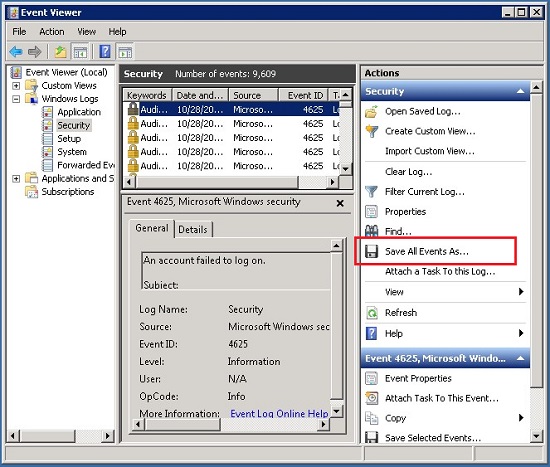550x467 pixels.
Task: Click the Save Selected Events floppy icon
Action: tap(371, 438)
